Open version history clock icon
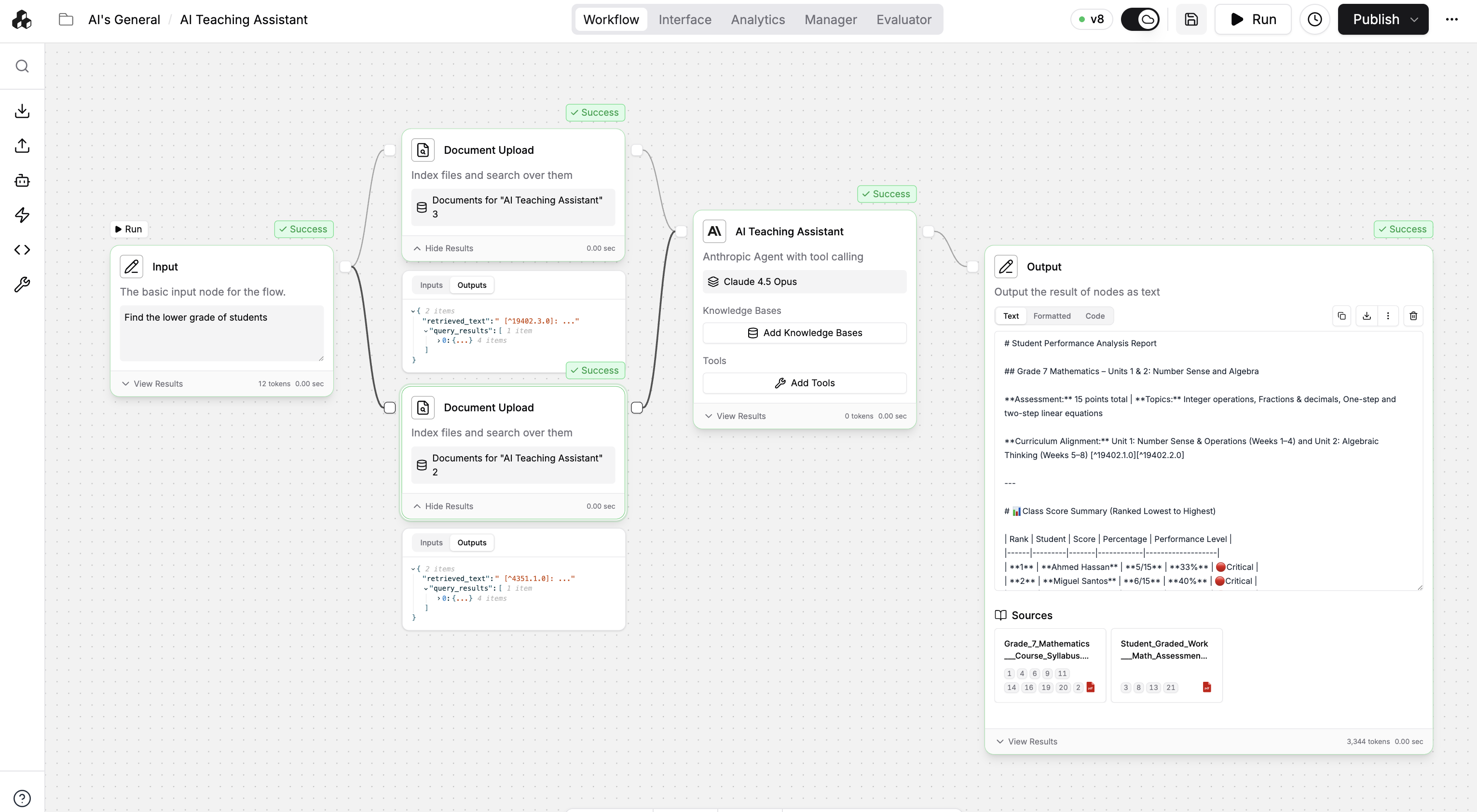The height and width of the screenshot is (812, 1477). (x=1314, y=19)
